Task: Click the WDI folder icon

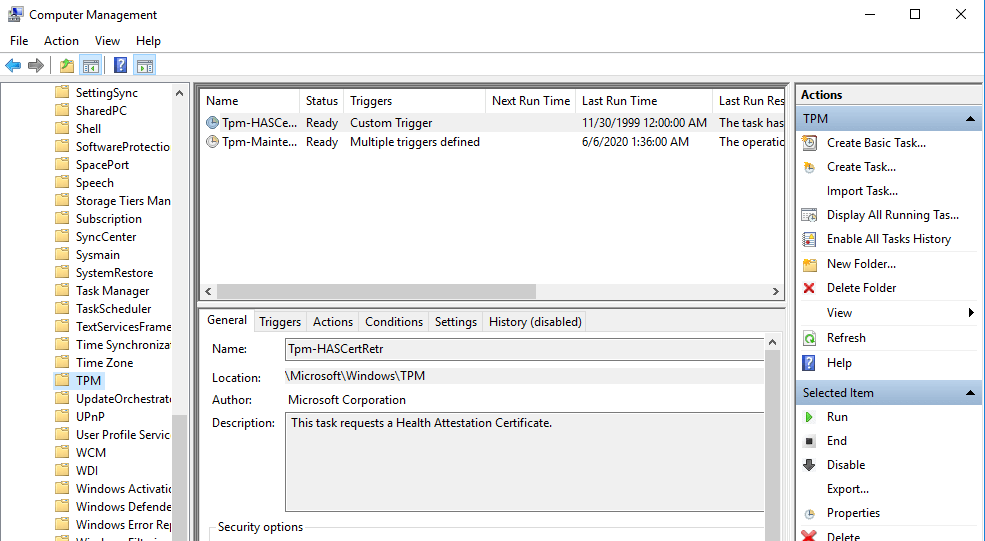Action: [x=62, y=471]
